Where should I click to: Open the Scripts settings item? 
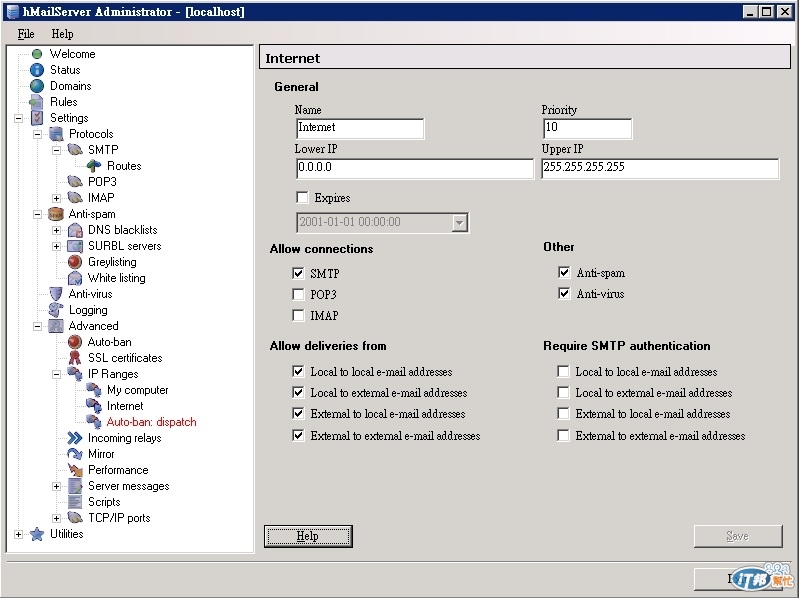(104, 502)
